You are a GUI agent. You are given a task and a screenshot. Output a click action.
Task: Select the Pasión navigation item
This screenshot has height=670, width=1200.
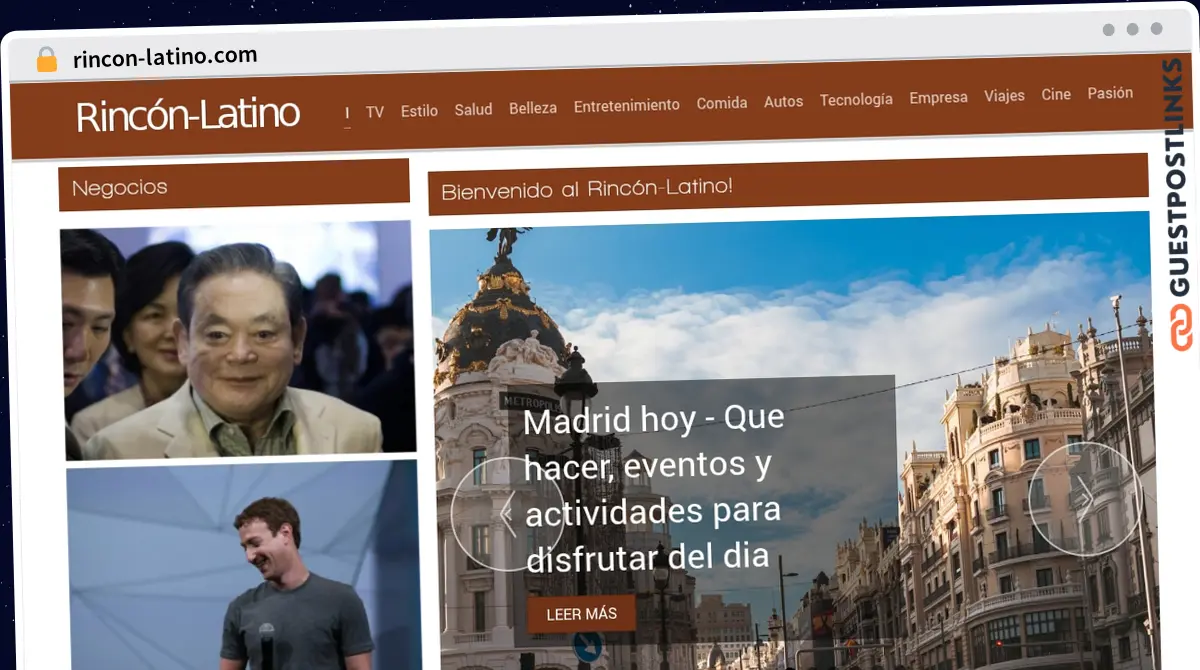tap(1110, 93)
